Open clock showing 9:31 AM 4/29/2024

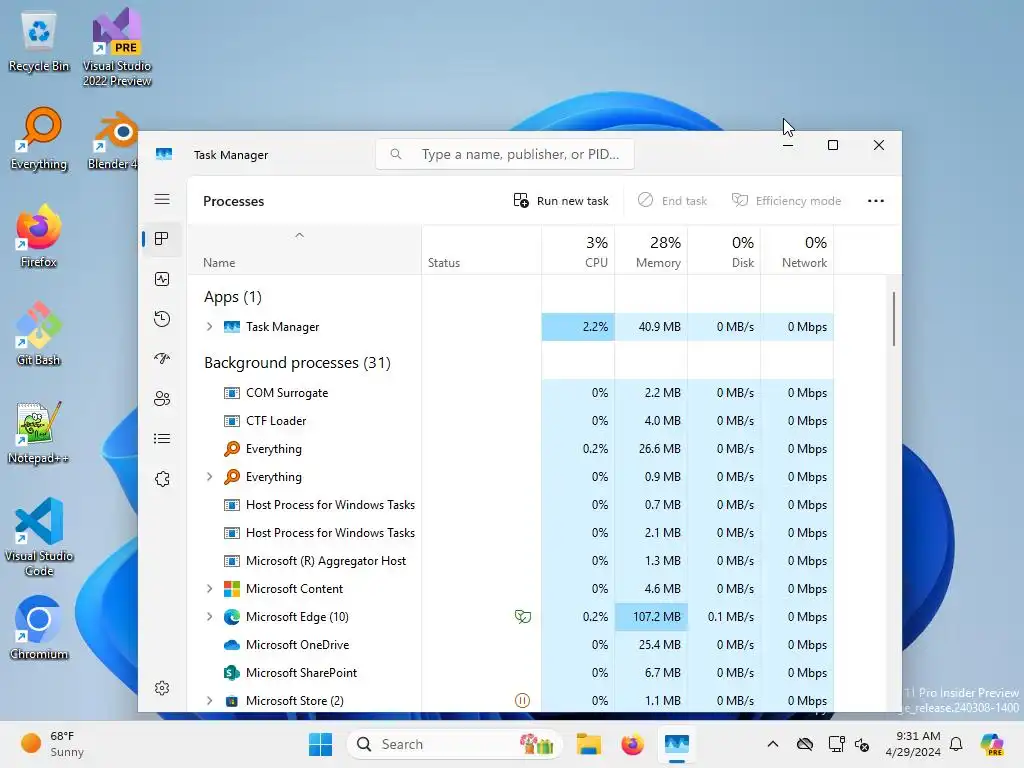point(913,744)
